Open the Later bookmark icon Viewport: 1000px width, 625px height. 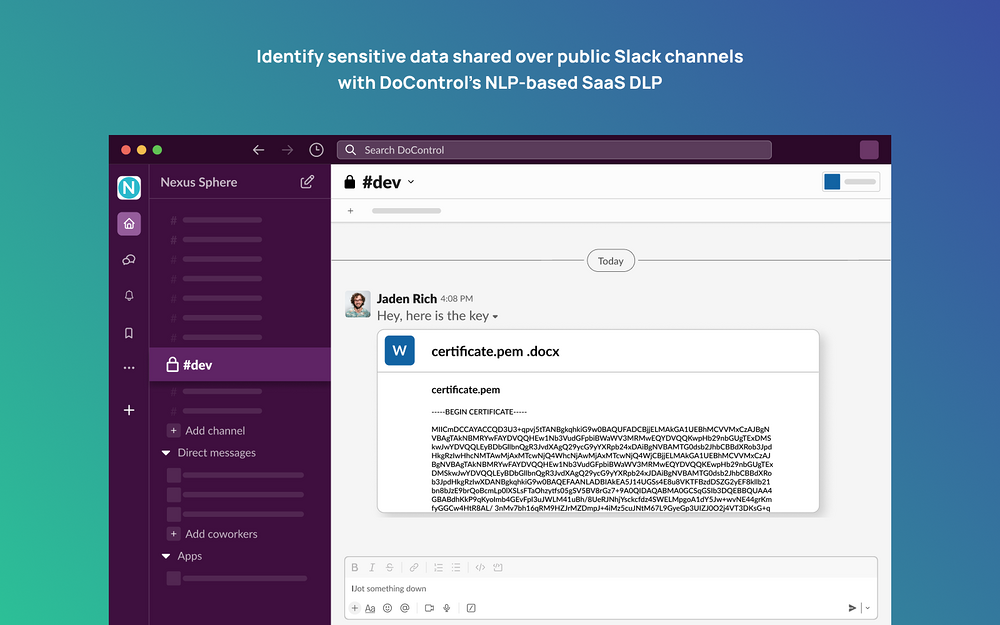click(129, 333)
